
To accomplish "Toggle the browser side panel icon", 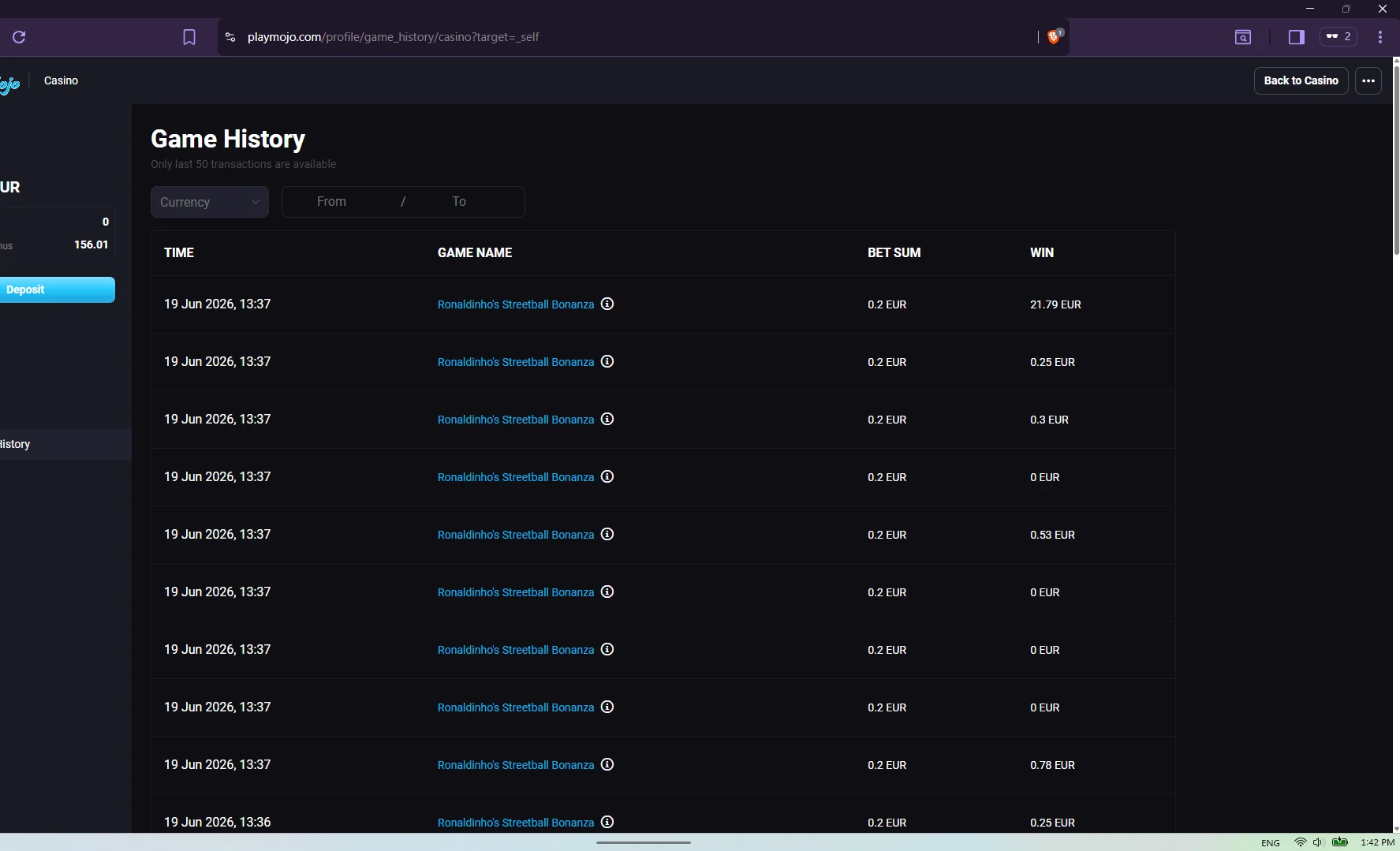I will click(1297, 37).
